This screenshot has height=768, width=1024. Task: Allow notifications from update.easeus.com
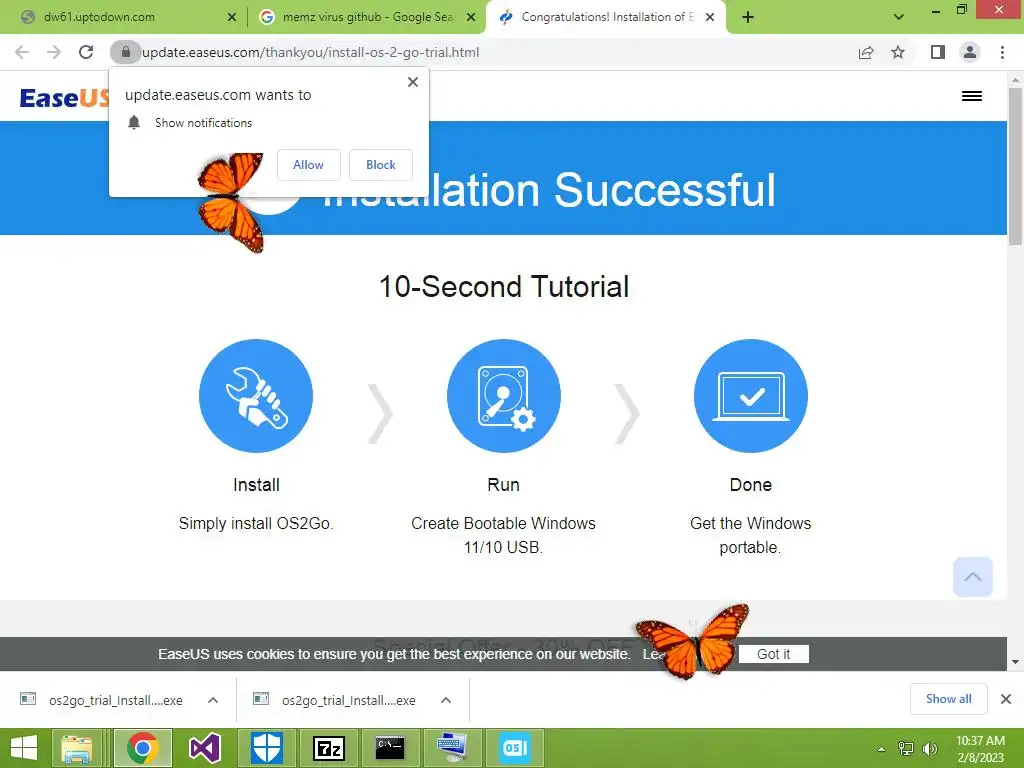coord(308,165)
